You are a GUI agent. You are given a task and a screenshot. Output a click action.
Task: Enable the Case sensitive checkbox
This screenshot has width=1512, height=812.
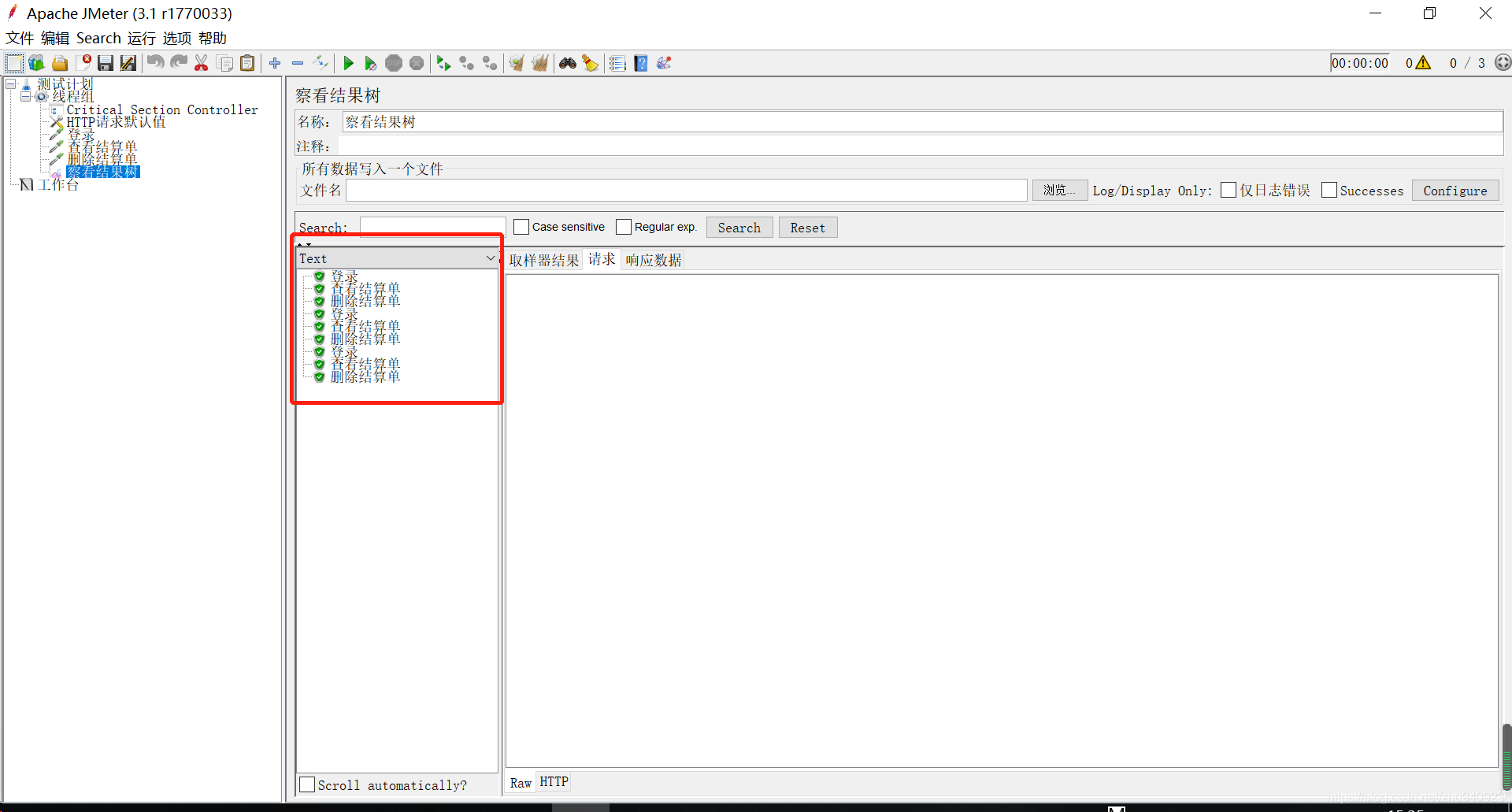[x=521, y=227]
